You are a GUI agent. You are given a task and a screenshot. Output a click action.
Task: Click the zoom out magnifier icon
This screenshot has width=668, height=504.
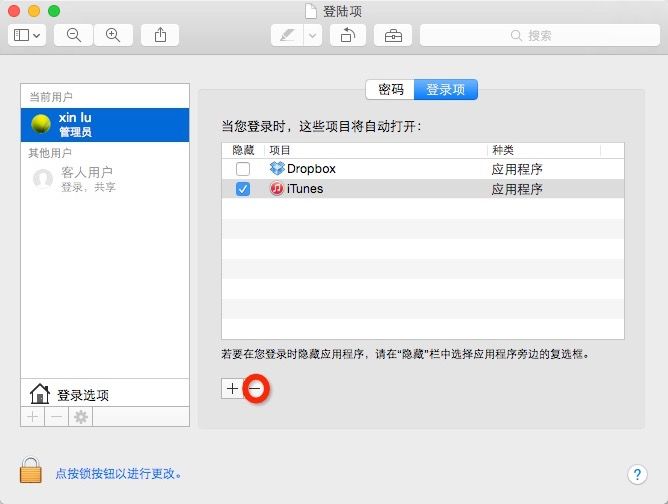pyautogui.click(x=74, y=35)
